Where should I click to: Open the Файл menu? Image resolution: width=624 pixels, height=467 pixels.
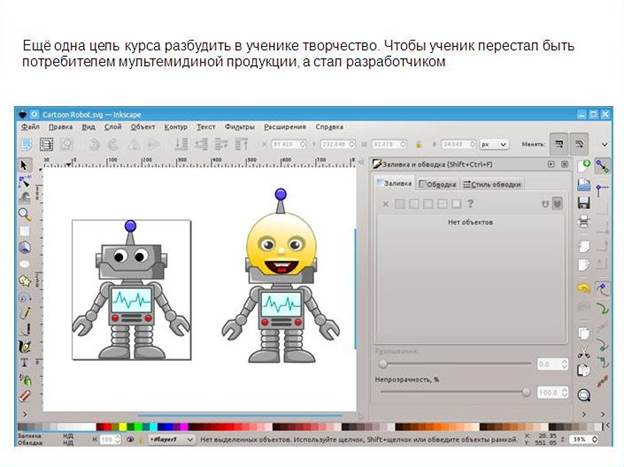[30, 127]
